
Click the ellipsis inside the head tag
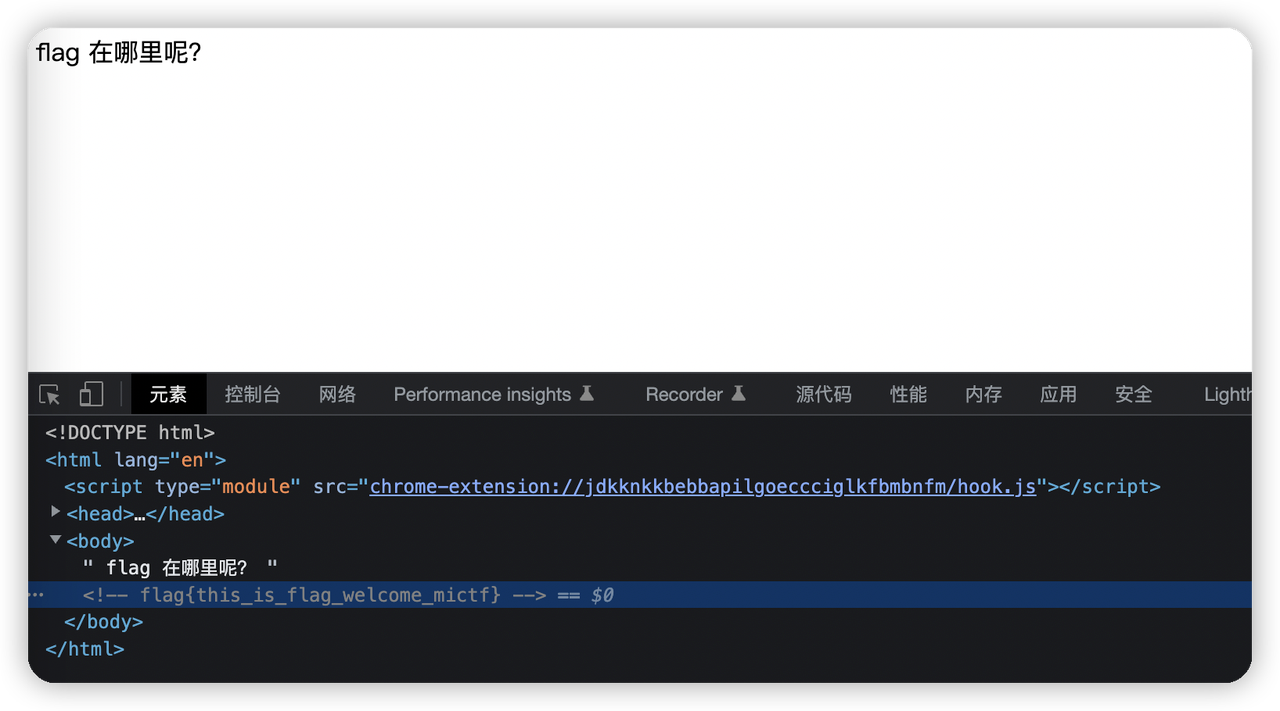click(140, 514)
